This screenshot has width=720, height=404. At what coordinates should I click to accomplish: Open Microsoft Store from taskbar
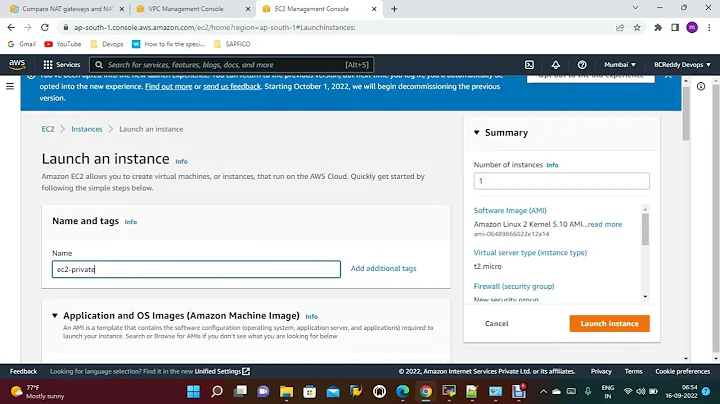pos(309,391)
